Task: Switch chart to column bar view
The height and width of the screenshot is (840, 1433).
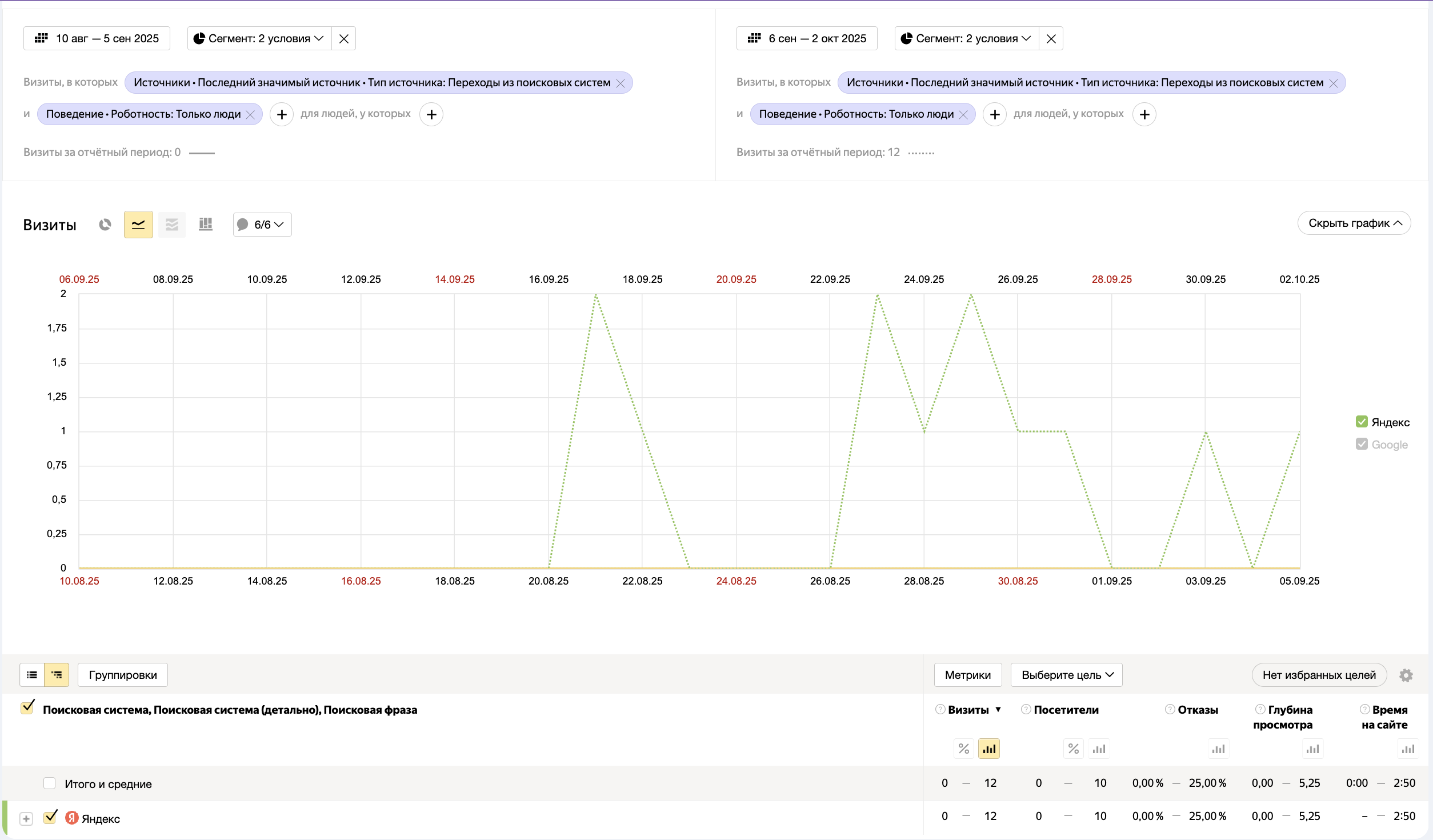Action: point(206,225)
